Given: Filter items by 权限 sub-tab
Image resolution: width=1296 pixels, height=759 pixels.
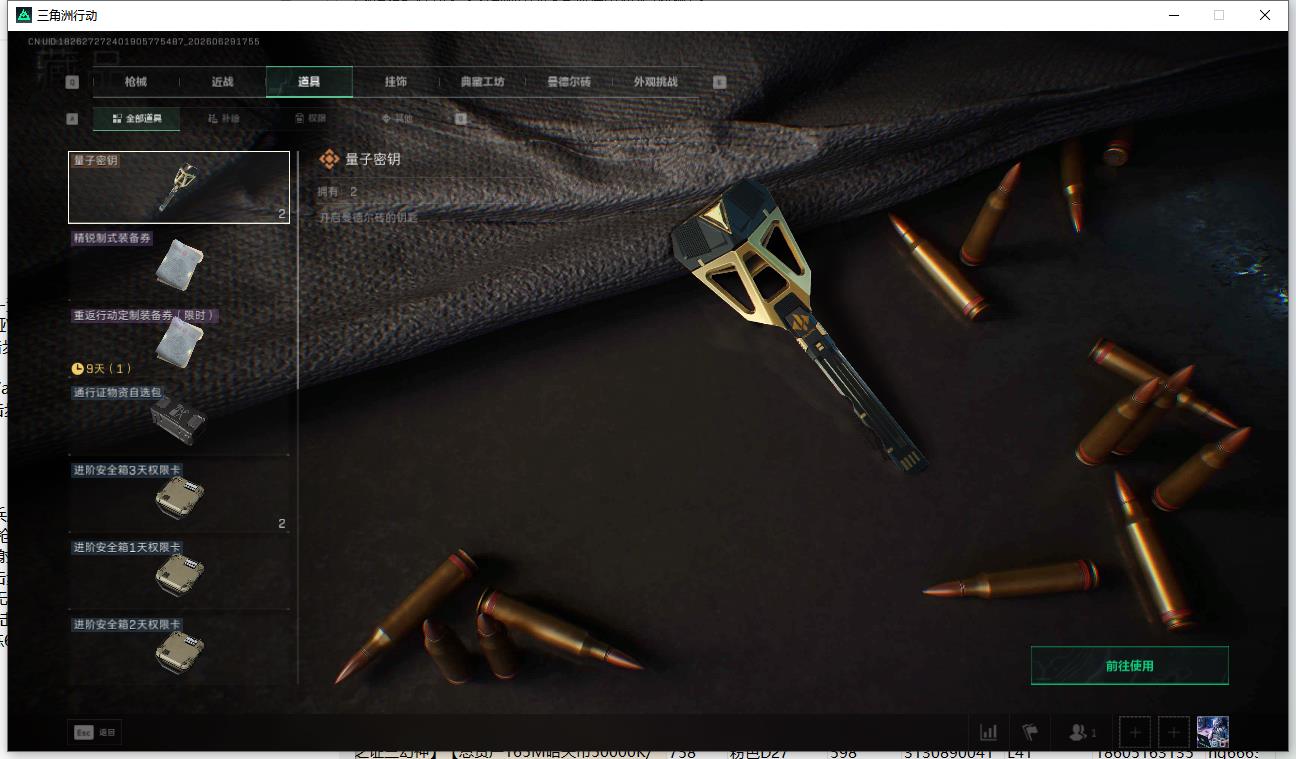Looking at the screenshot, I should click(x=310, y=118).
